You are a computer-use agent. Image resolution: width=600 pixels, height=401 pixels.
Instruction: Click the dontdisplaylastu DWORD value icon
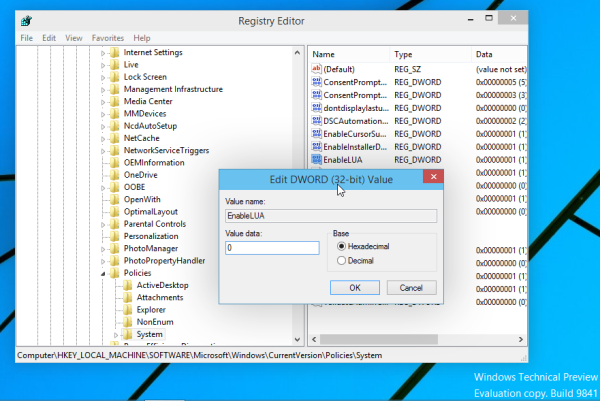click(317, 107)
